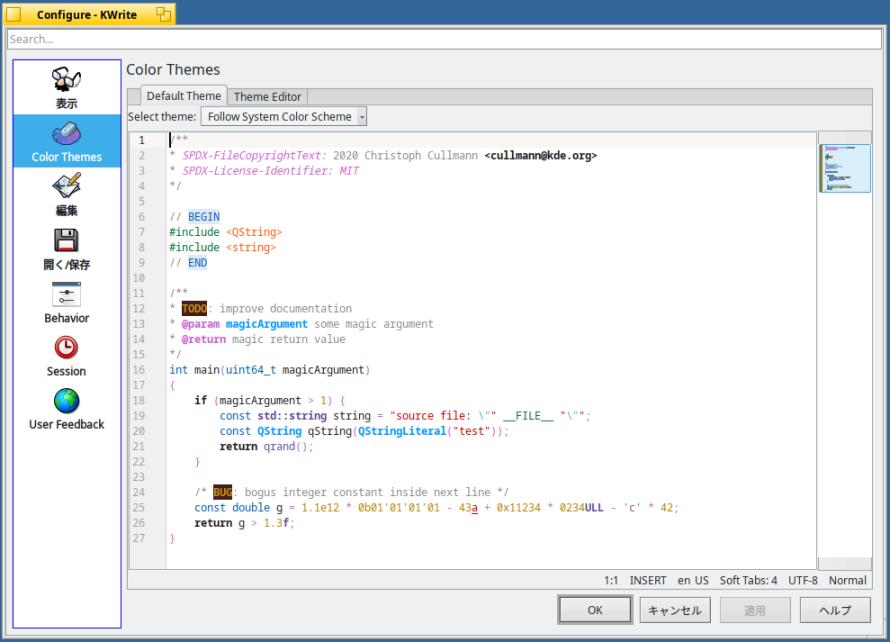Click the @param tag on line 13
Viewport: 890px width, 642px height.
200,324
